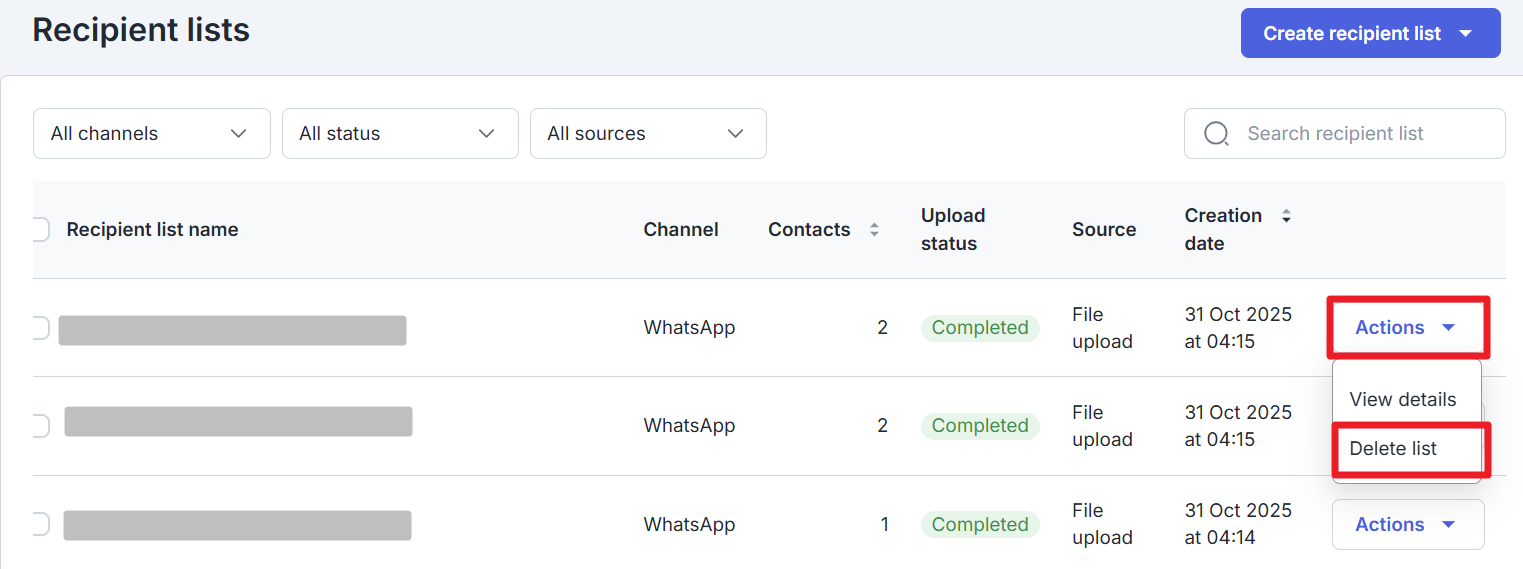Open Actions for the list created at 04:14
This screenshot has width=1523, height=569.
1406,524
